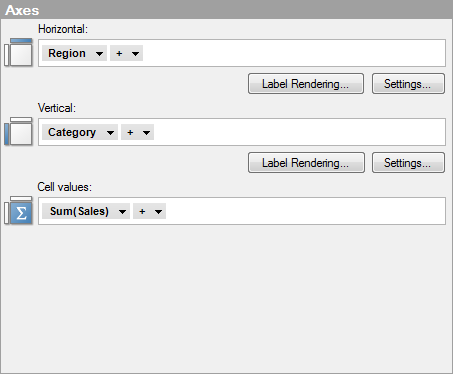Add a column with Vertical plus button
The width and height of the screenshot is (453, 374).
pyautogui.click(x=130, y=132)
